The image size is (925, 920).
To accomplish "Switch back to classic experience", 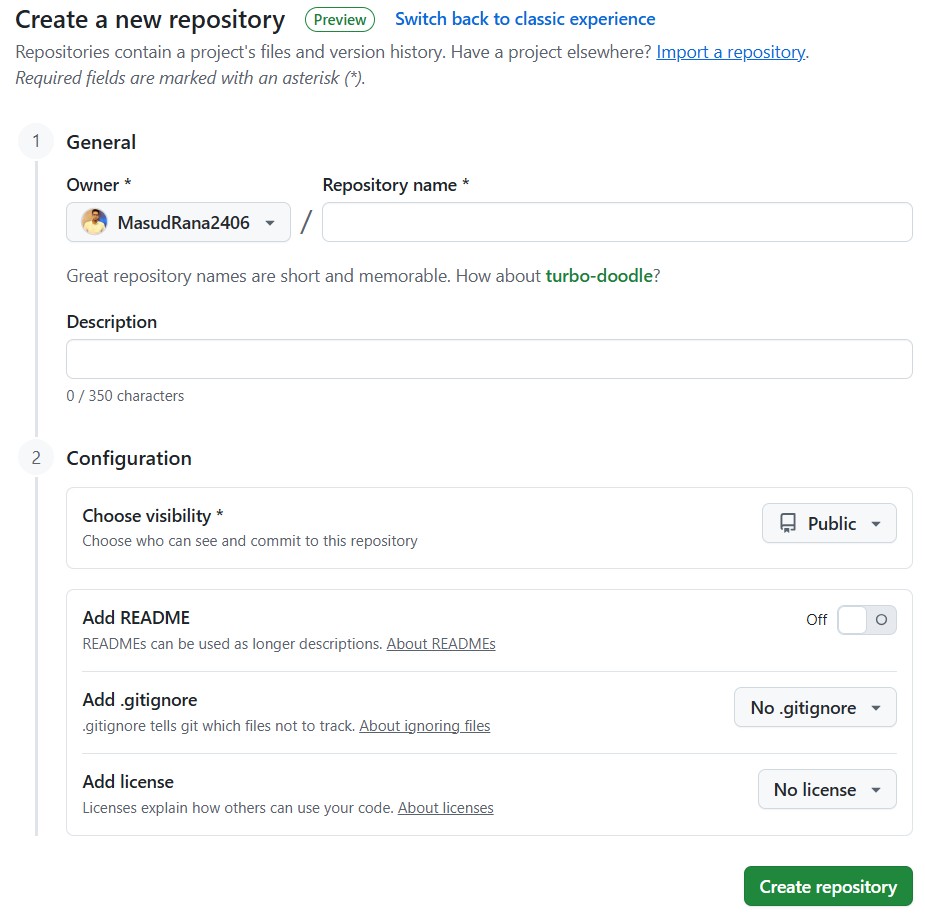I will pyautogui.click(x=525, y=19).
